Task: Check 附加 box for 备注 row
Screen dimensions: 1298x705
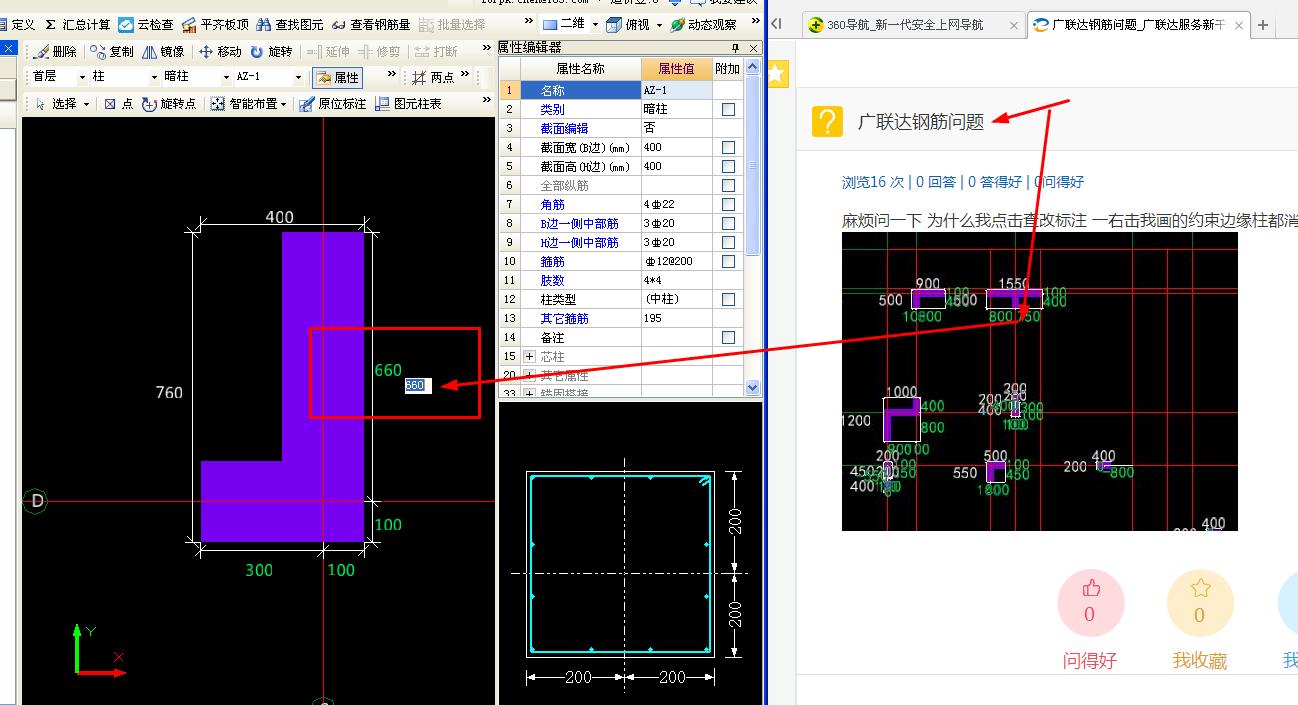Action: (728, 337)
